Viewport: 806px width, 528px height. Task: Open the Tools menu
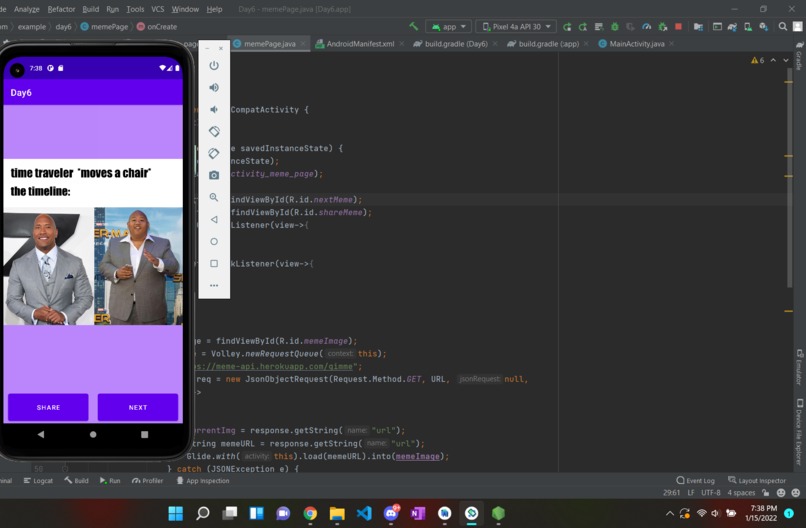point(135,9)
